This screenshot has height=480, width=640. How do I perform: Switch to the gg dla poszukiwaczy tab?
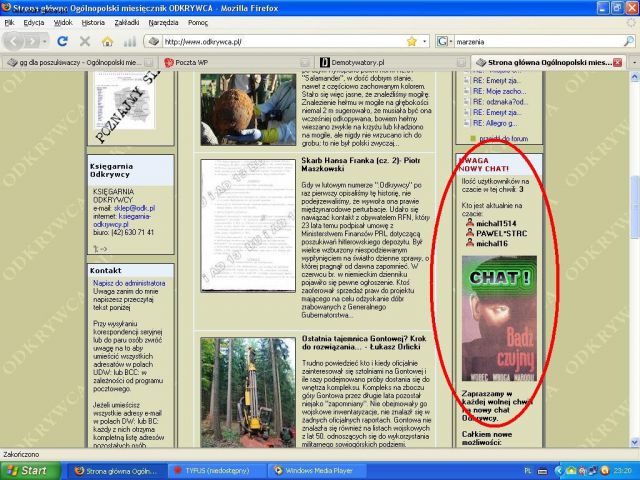(x=80, y=62)
